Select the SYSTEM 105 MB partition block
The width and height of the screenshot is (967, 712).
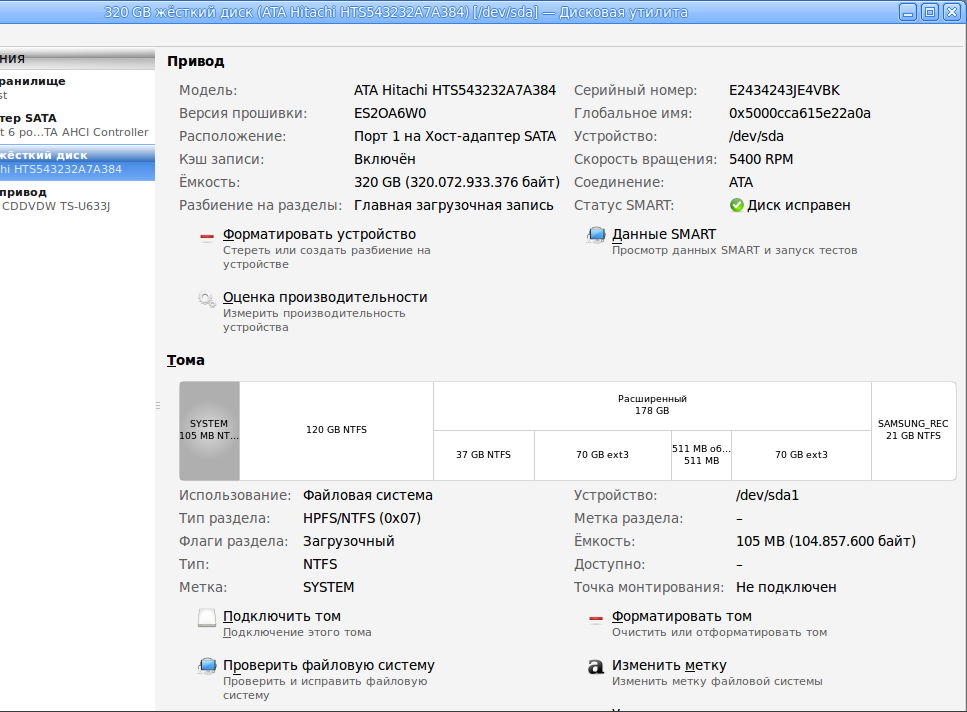(209, 430)
